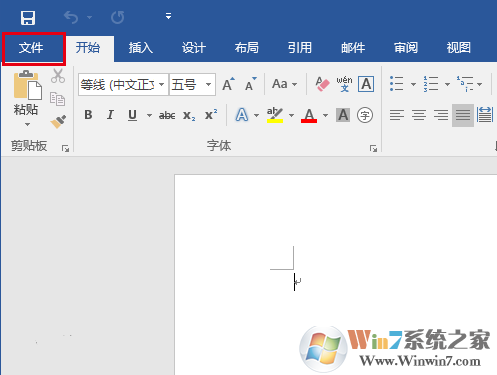Switch to the 插入 ribbon tab
The width and height of the screenshot is (497, 375).
141,48
